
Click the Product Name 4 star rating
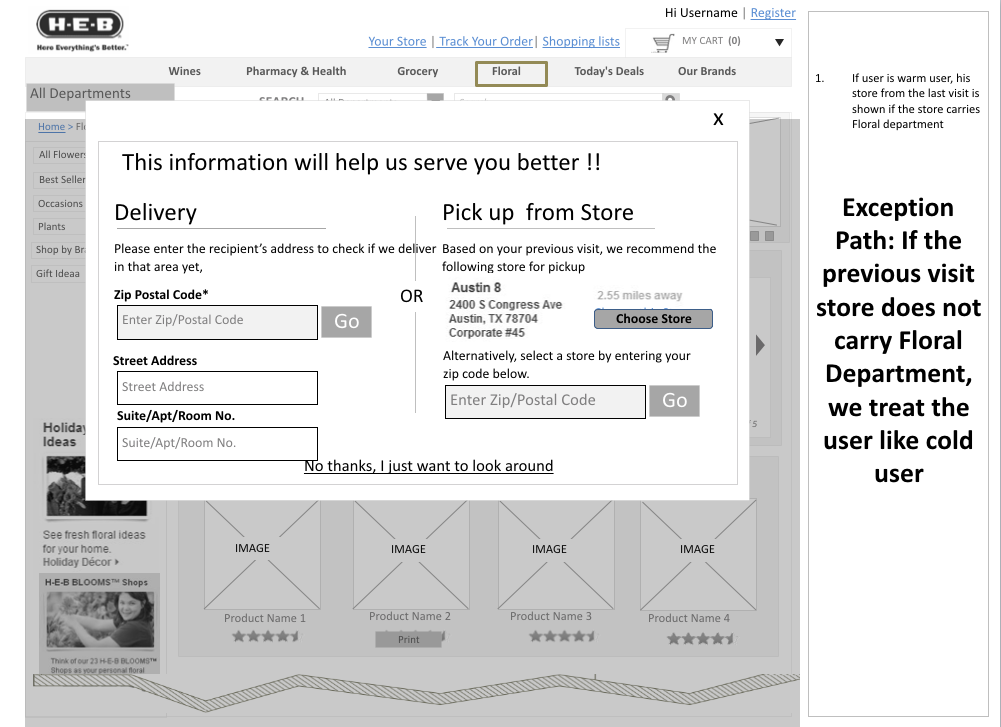701,638
